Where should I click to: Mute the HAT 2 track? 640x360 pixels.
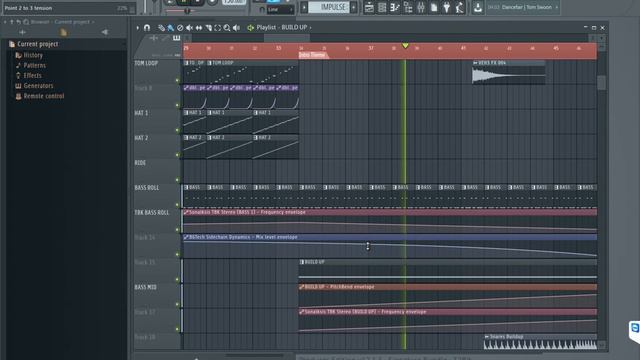(177, 155)
